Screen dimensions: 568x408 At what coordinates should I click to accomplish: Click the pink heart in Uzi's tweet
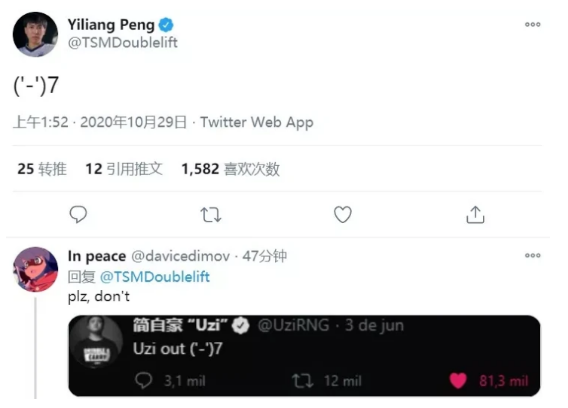click(458, 381)
